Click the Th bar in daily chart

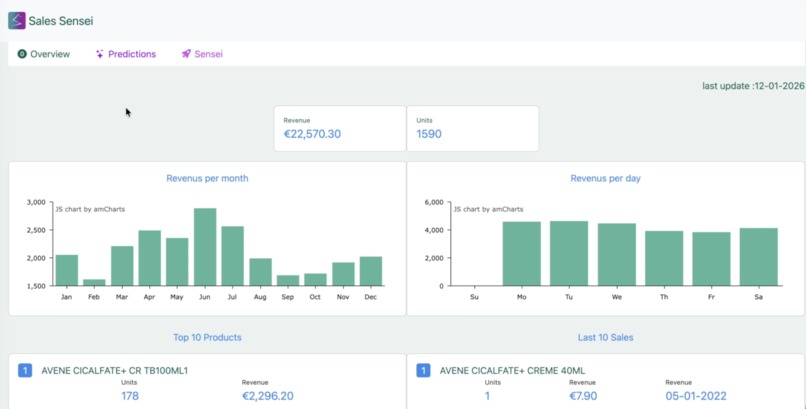pos(664,258)
